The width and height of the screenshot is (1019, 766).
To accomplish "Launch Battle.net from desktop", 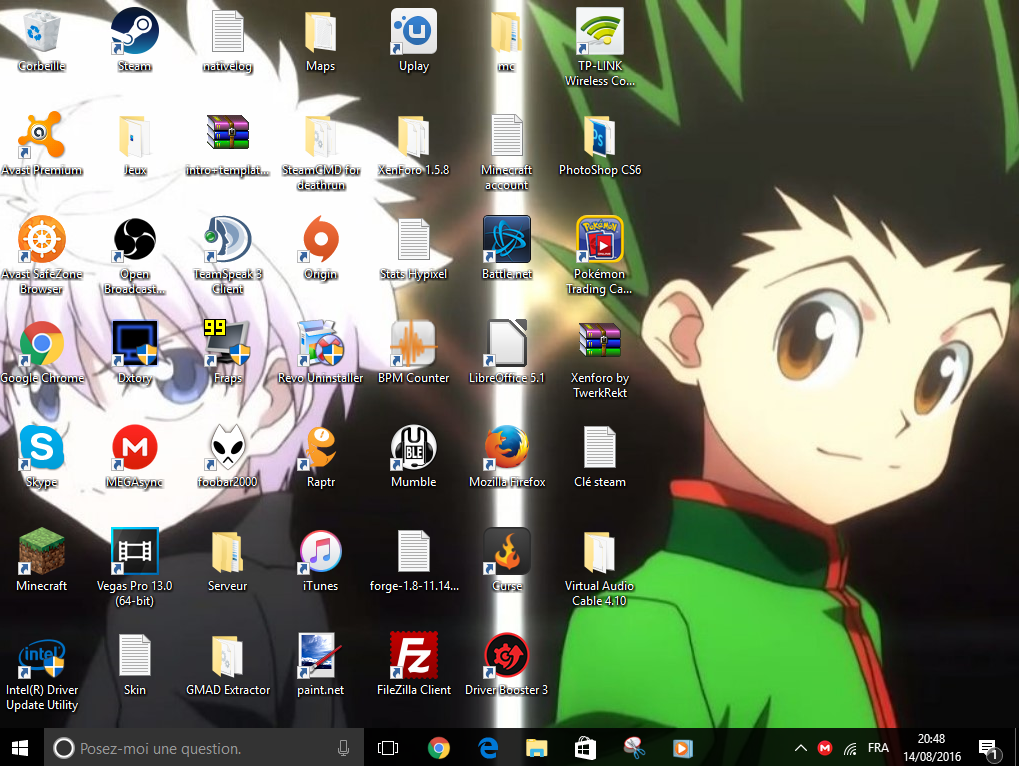I will coord(507,239).
